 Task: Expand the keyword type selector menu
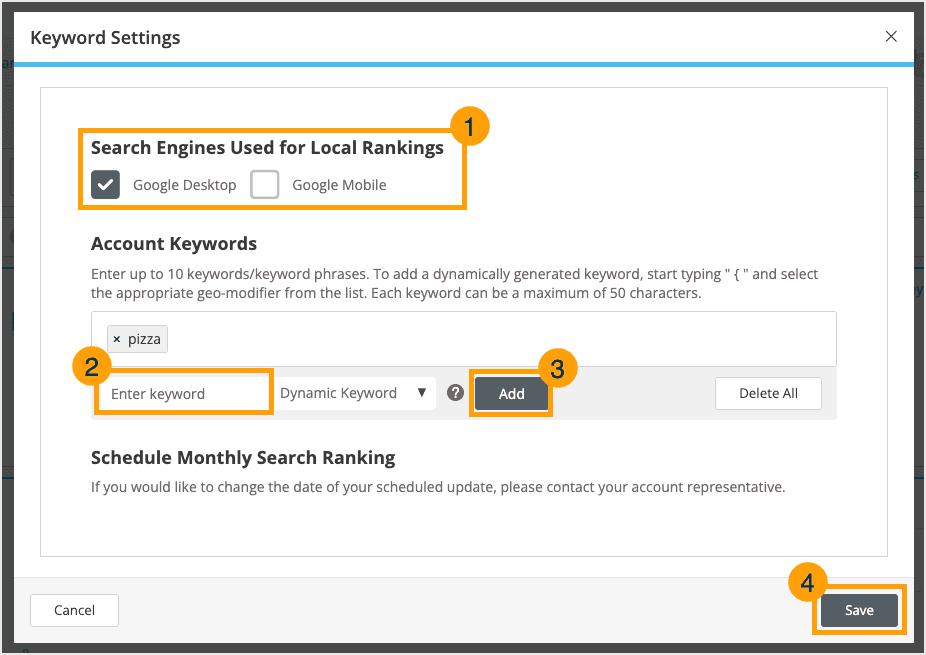click(x=355, y=393)
